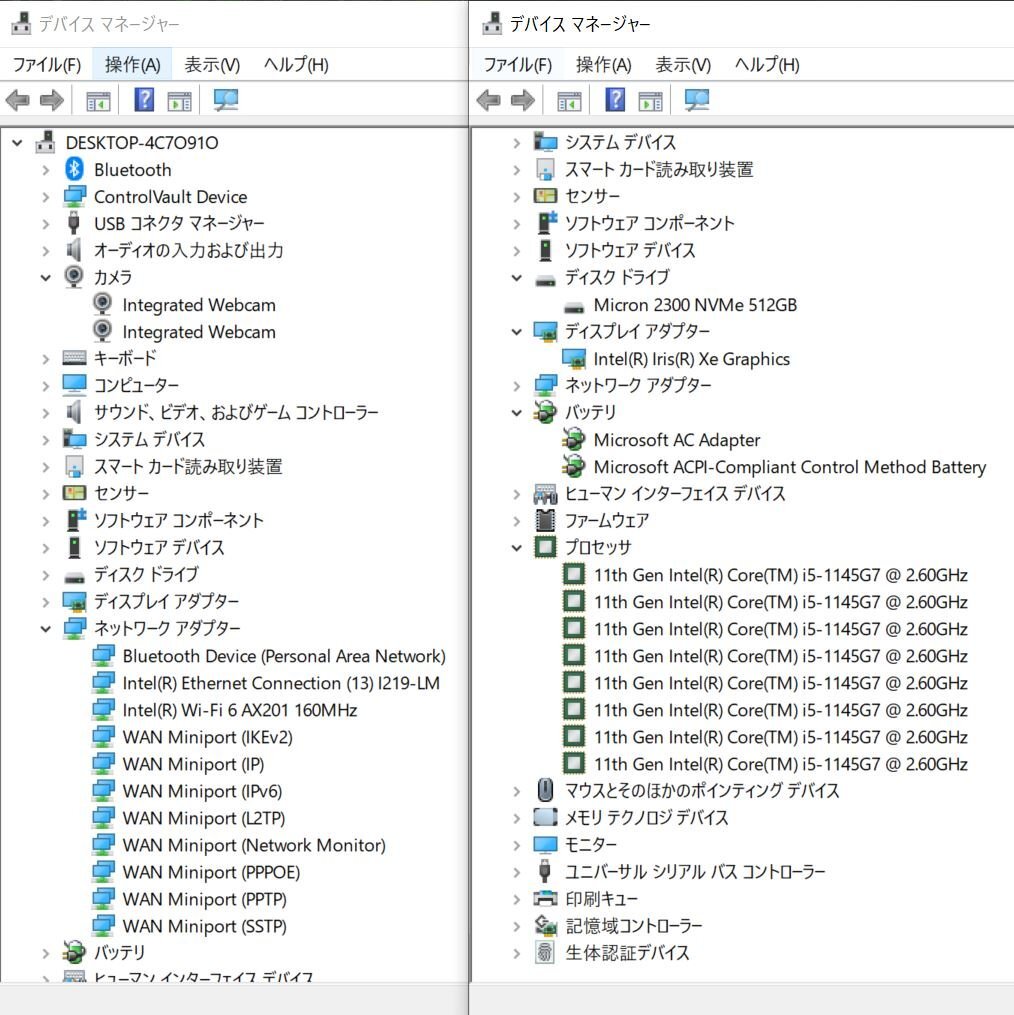The width and height of the screenshot is (1014, 1015).
Task: Select メモリ テクノロジ デバイス category
Action: coord(646,818)
